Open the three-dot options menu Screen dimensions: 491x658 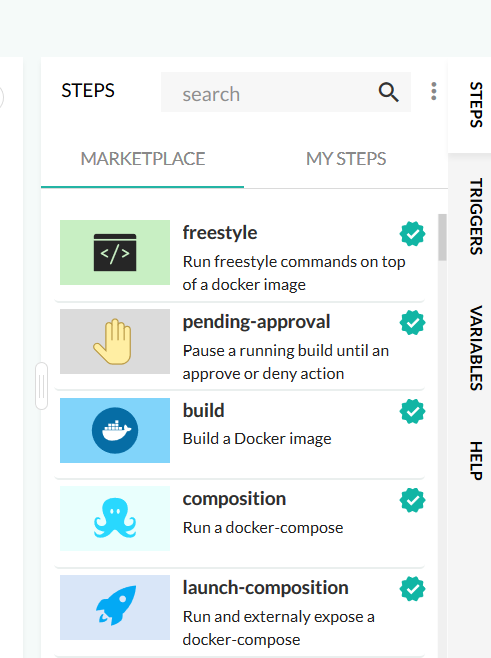point(434,91)
